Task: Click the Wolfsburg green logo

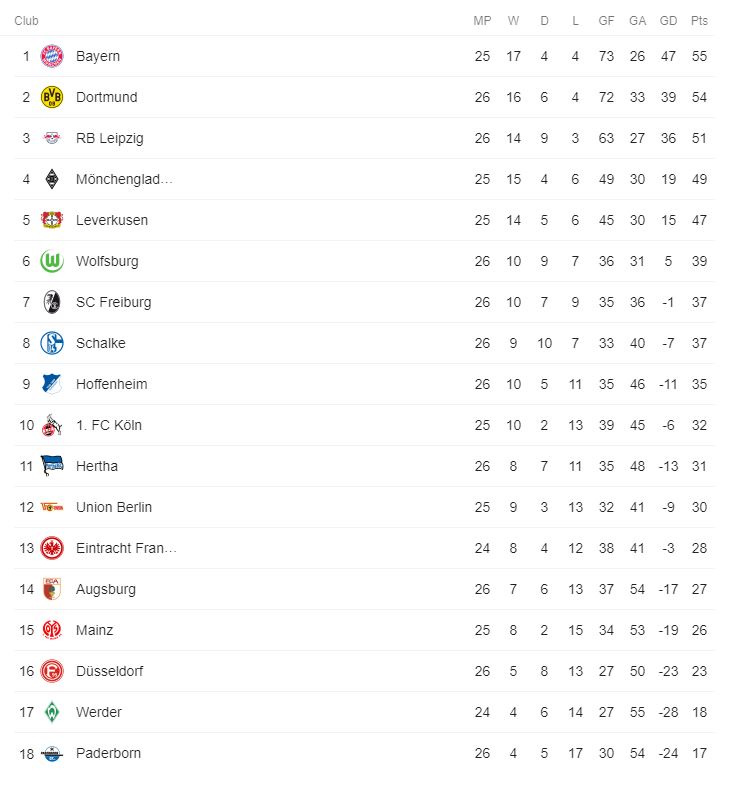Action: [51, 261]
